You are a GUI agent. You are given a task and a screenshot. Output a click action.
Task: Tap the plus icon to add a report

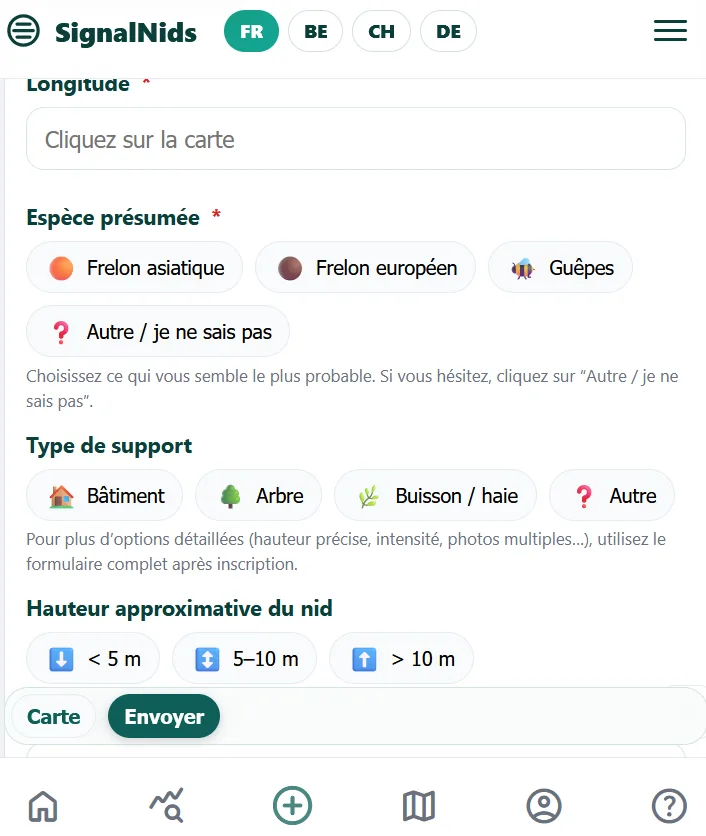click(292, 805)
